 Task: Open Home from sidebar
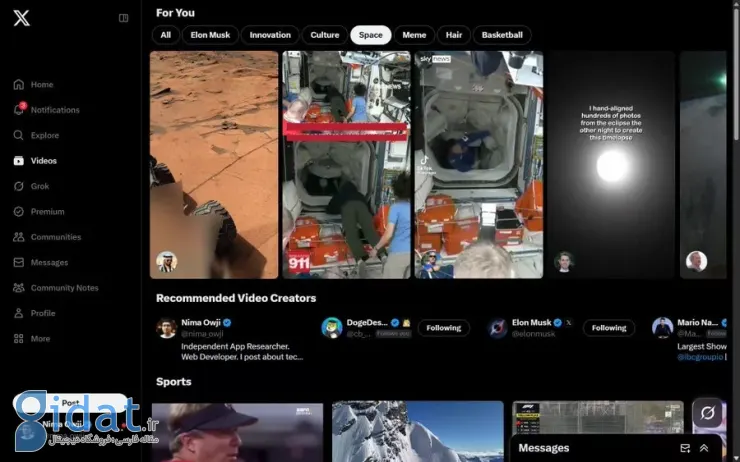[33, 84]
